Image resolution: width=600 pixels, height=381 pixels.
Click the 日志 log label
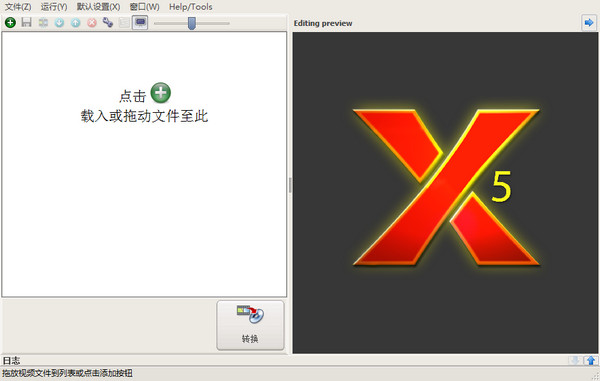point(11,360)
